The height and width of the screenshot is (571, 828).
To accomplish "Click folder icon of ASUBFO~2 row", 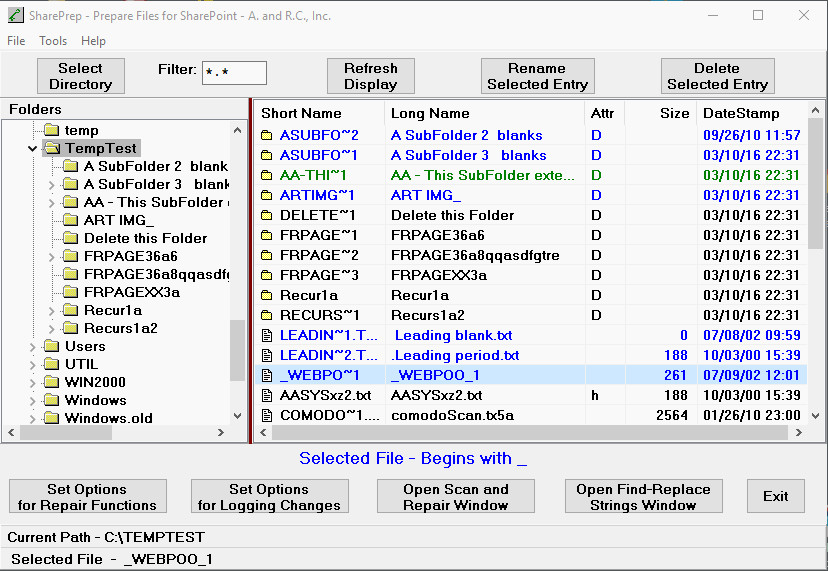I will coord(267,136).
